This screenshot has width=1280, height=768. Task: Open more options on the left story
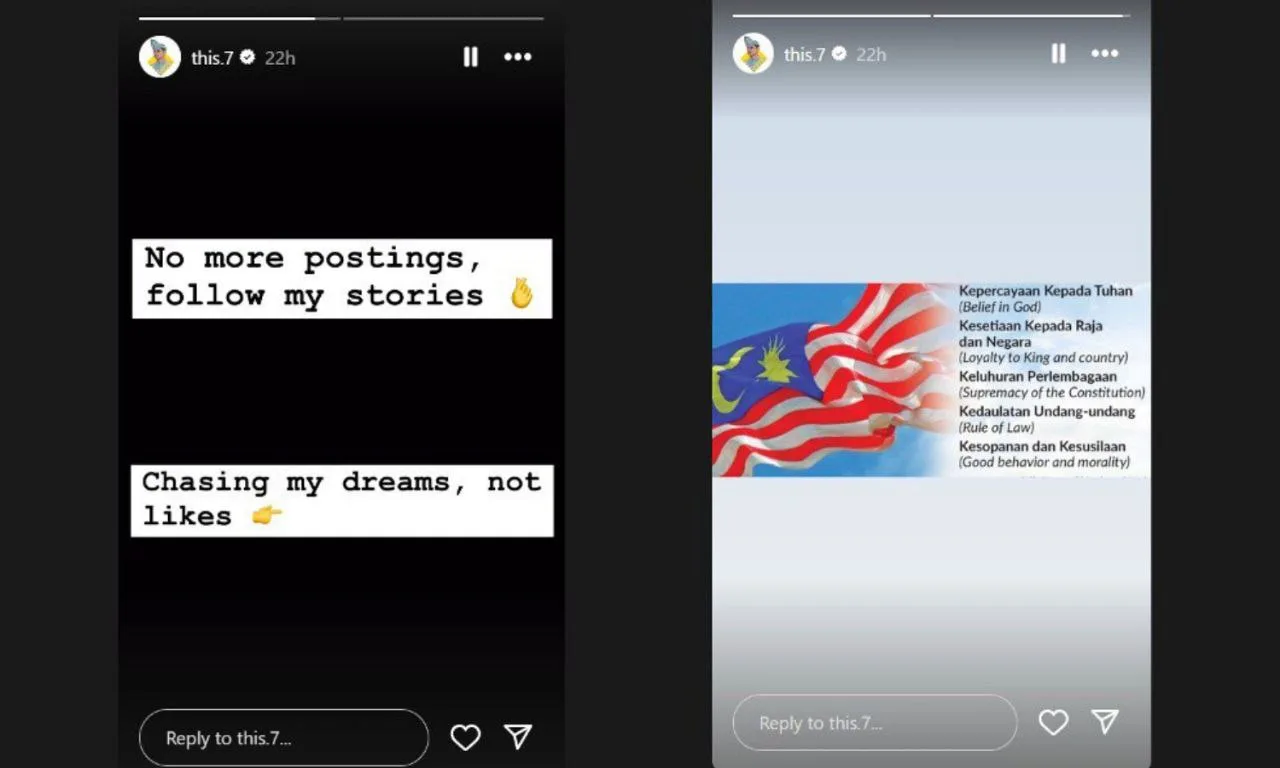click(x=518, y=57)
